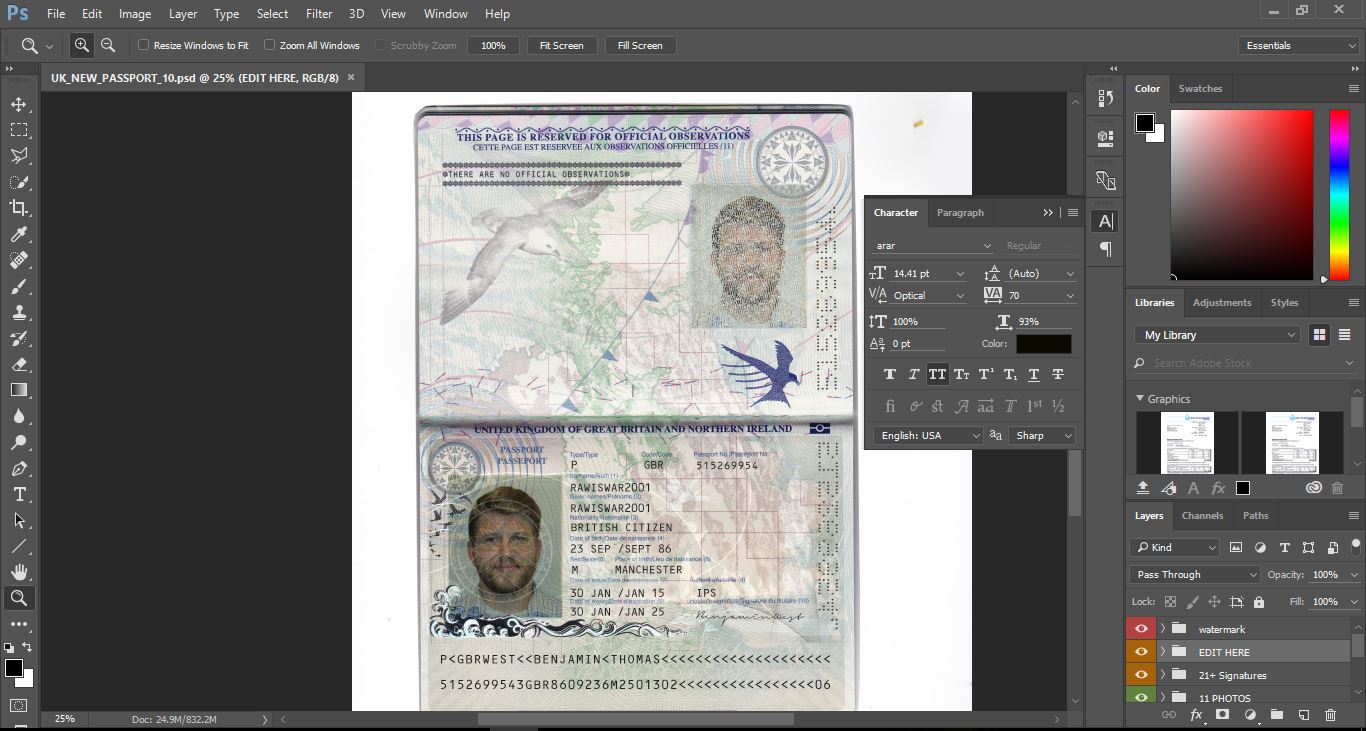Viewport: 1366px width, 731px height.
Task: Expand the EDIT HERE layer group
Action: 1163,652
